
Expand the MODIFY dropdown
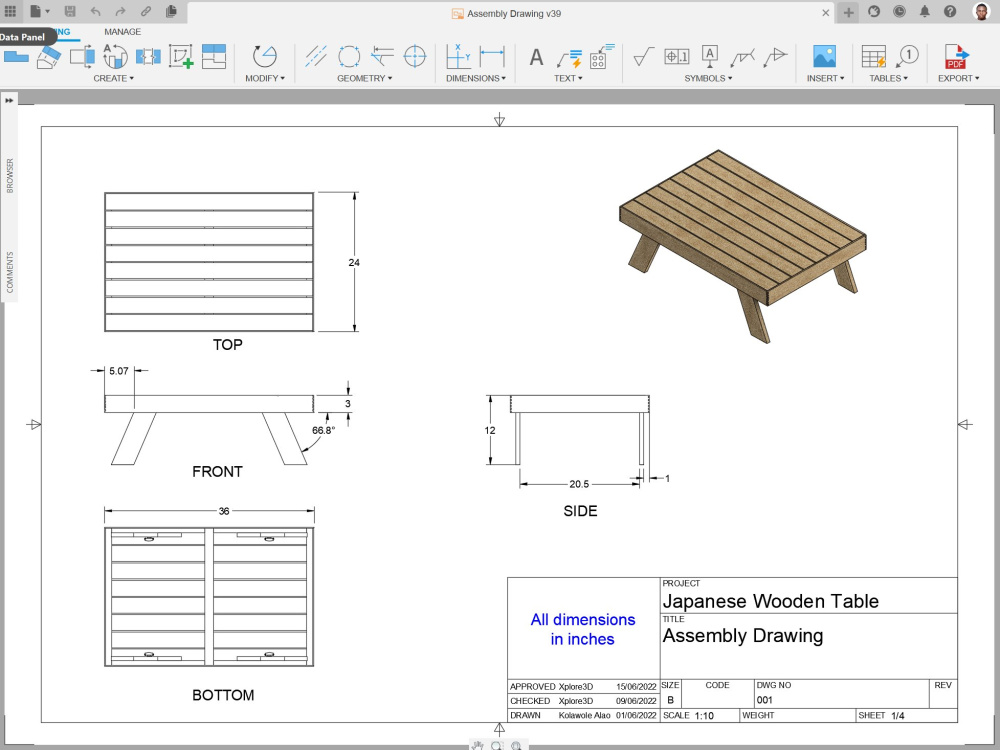pos(265,78)
